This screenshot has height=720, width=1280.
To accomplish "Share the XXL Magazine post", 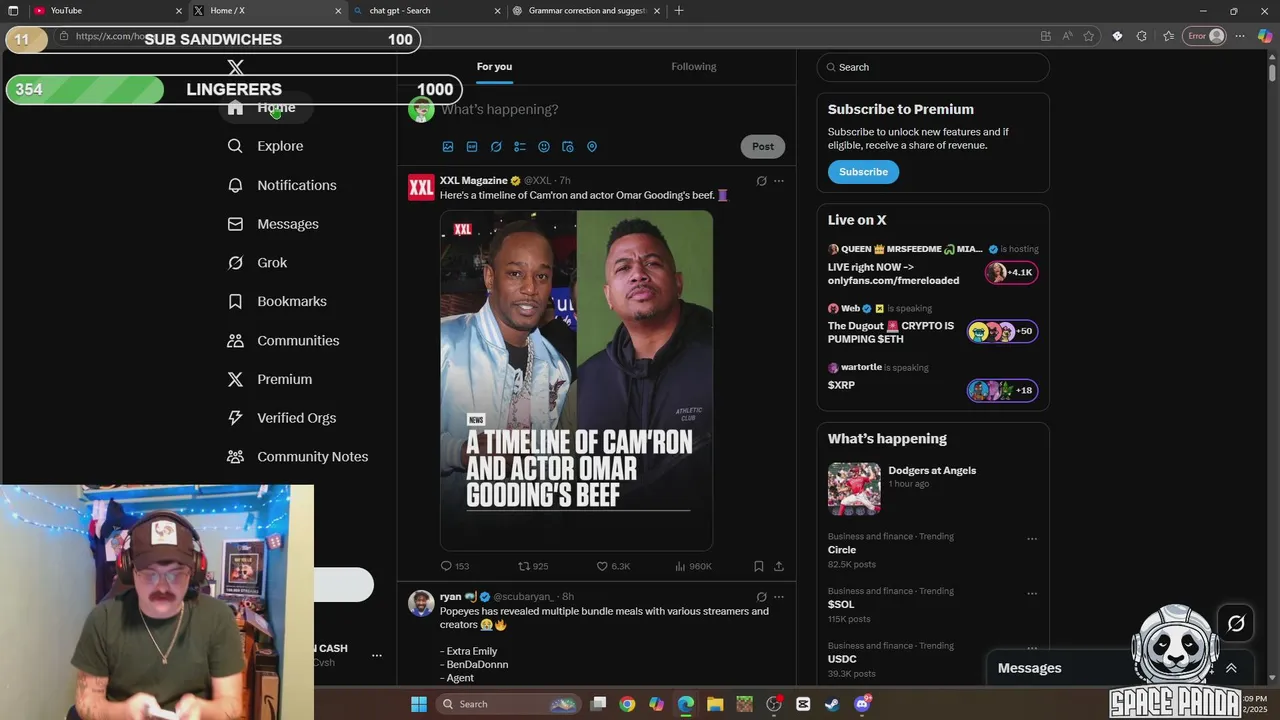I will 779,566.
